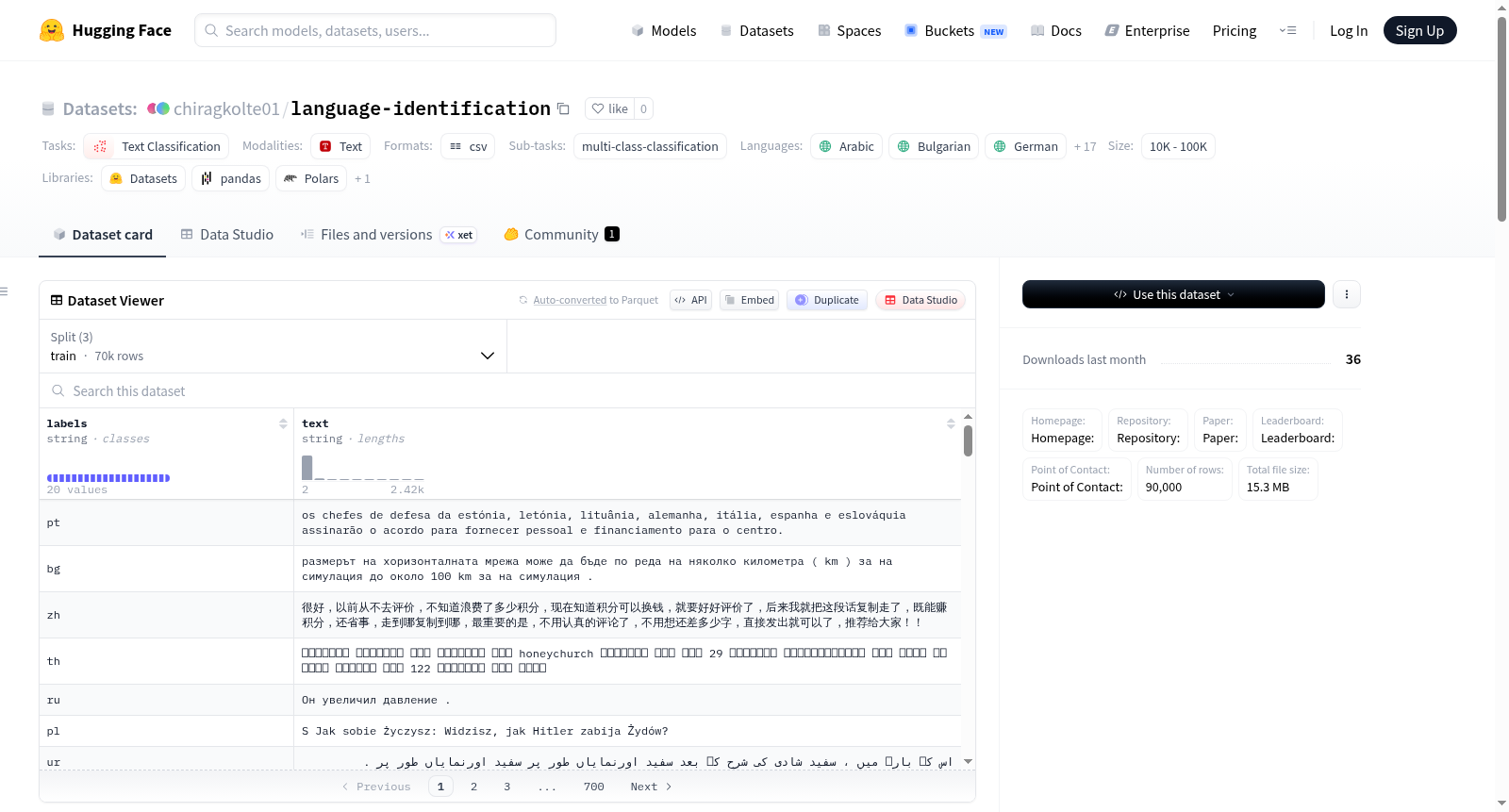Sort by the labels column
The width and height of the screenshot is (1509, 812).
(x=283, y=423)
